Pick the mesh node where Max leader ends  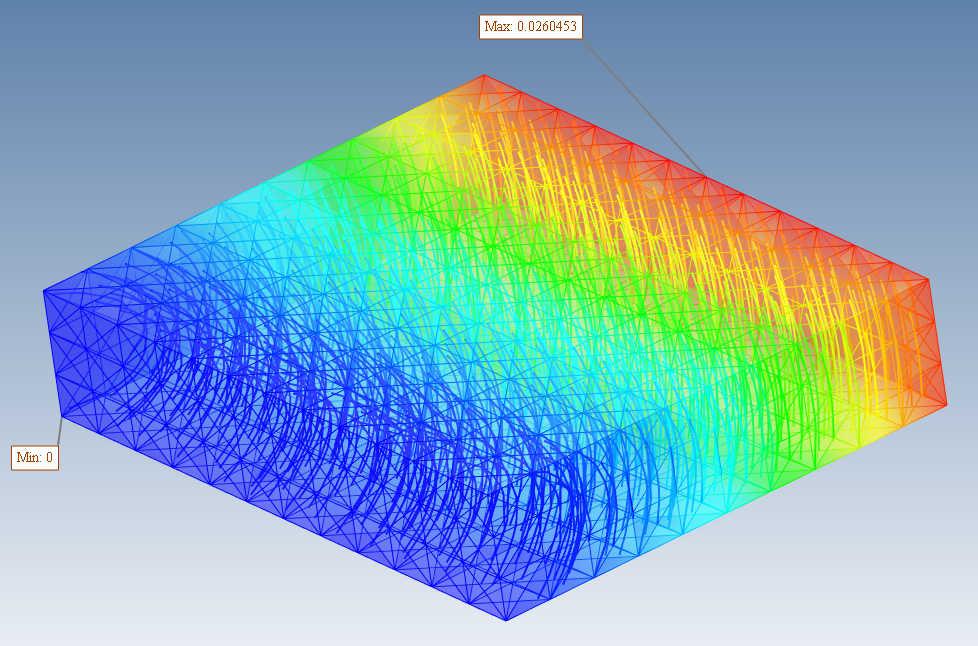click(705, 176)
